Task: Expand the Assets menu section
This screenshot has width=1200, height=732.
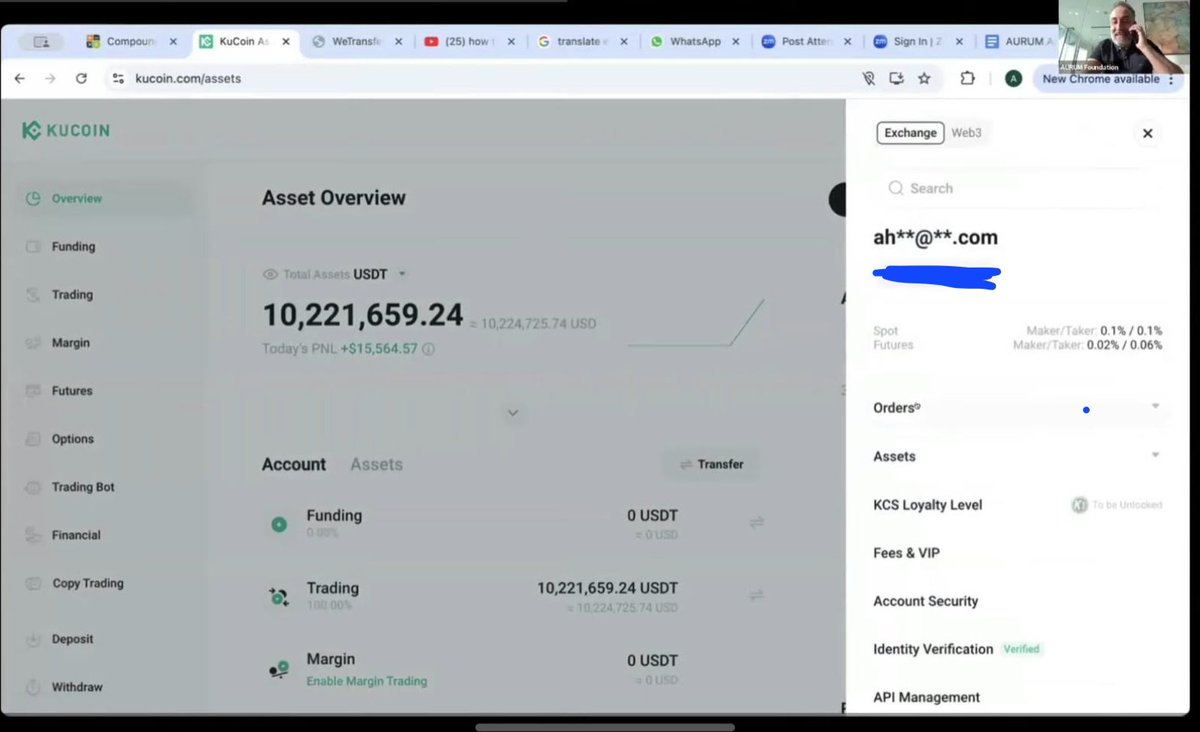Action: (1016, 456)
